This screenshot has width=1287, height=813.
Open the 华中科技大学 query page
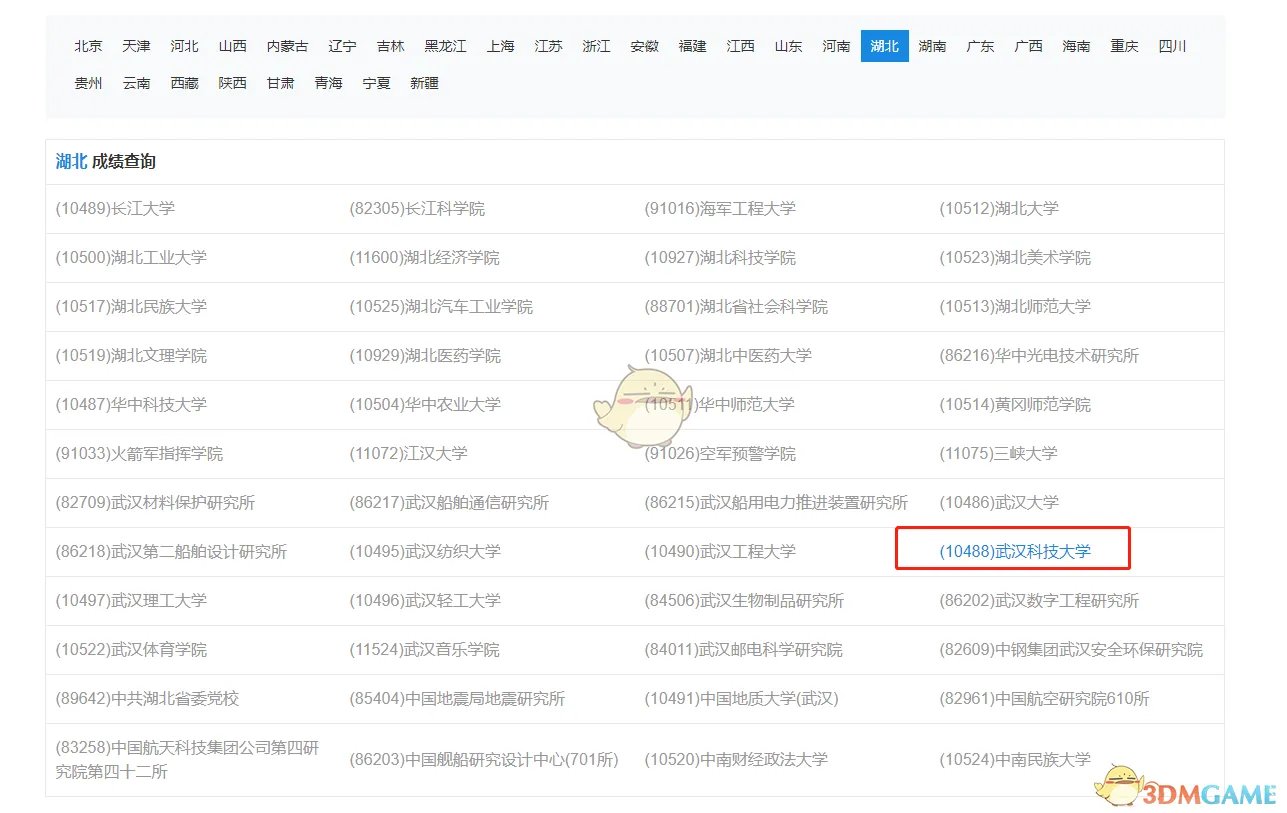(141, 404)
